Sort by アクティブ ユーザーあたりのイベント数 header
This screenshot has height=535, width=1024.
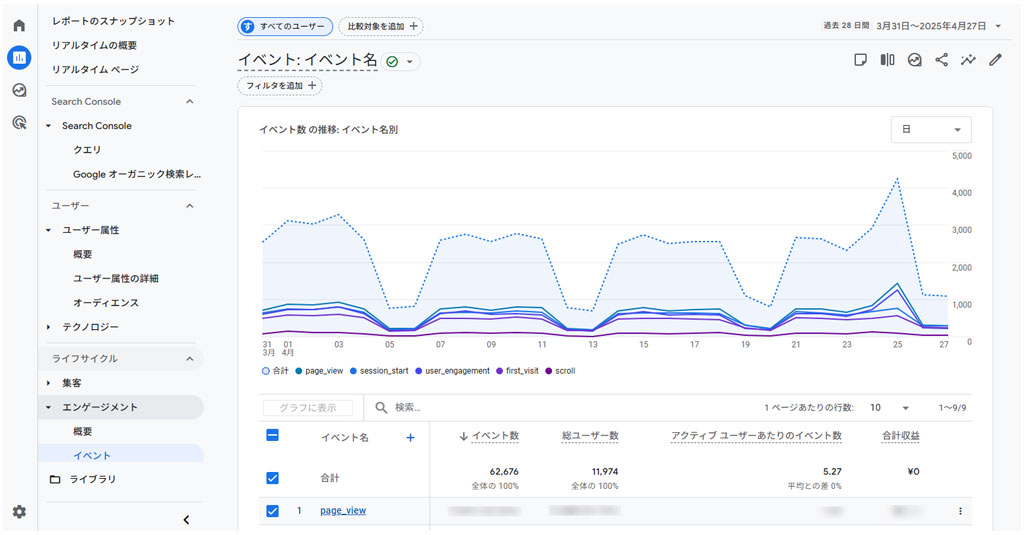tap(756, 436)
